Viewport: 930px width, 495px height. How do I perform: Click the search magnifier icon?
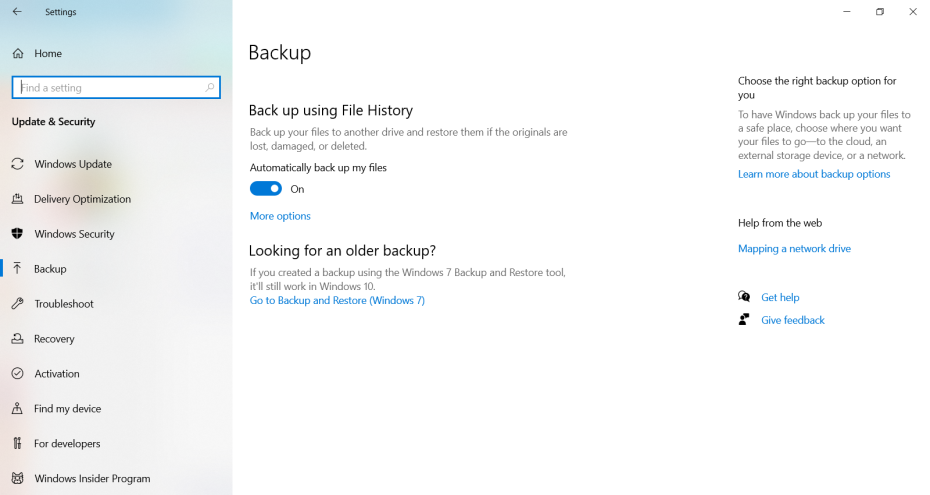click(210, 88)
